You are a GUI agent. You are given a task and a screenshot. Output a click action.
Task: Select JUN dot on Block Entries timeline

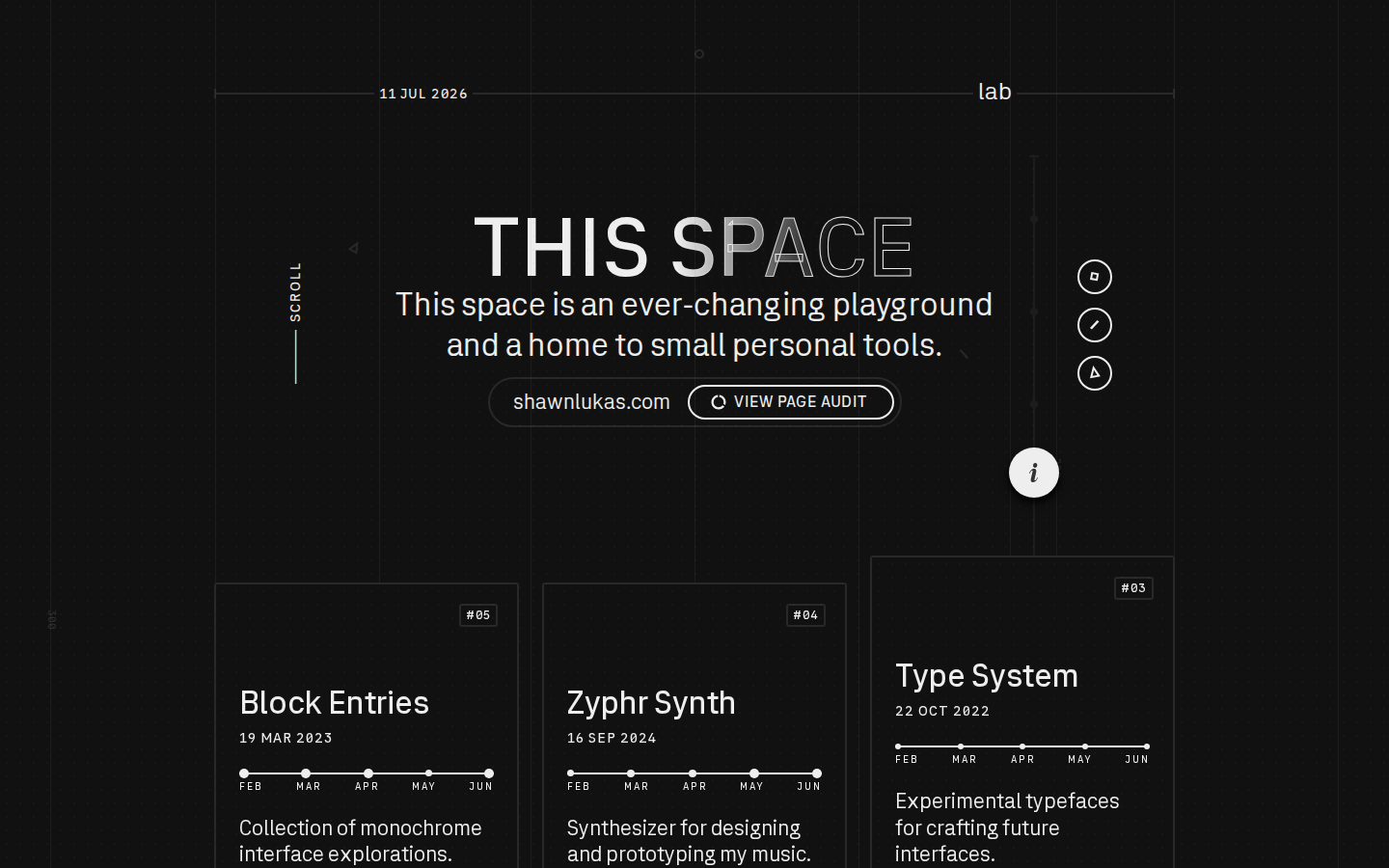point(489,773)
